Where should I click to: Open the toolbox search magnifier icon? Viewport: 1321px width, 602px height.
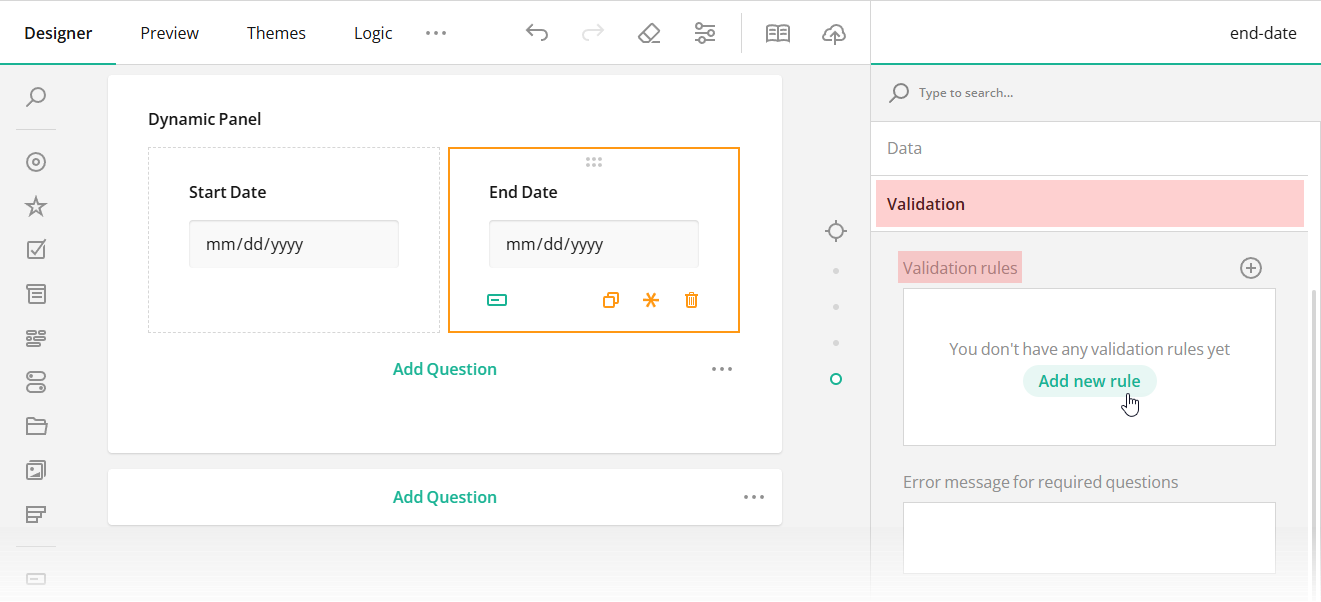coord(36,97)
